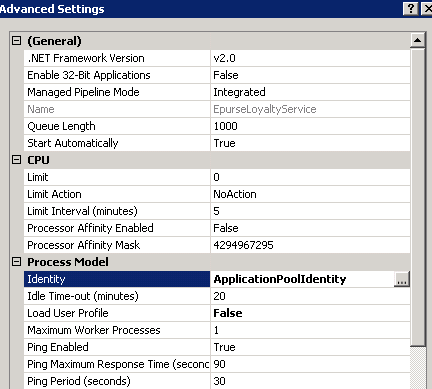Click the vertical scrollbar thumb
432x389 pixels.
(418, 197)
